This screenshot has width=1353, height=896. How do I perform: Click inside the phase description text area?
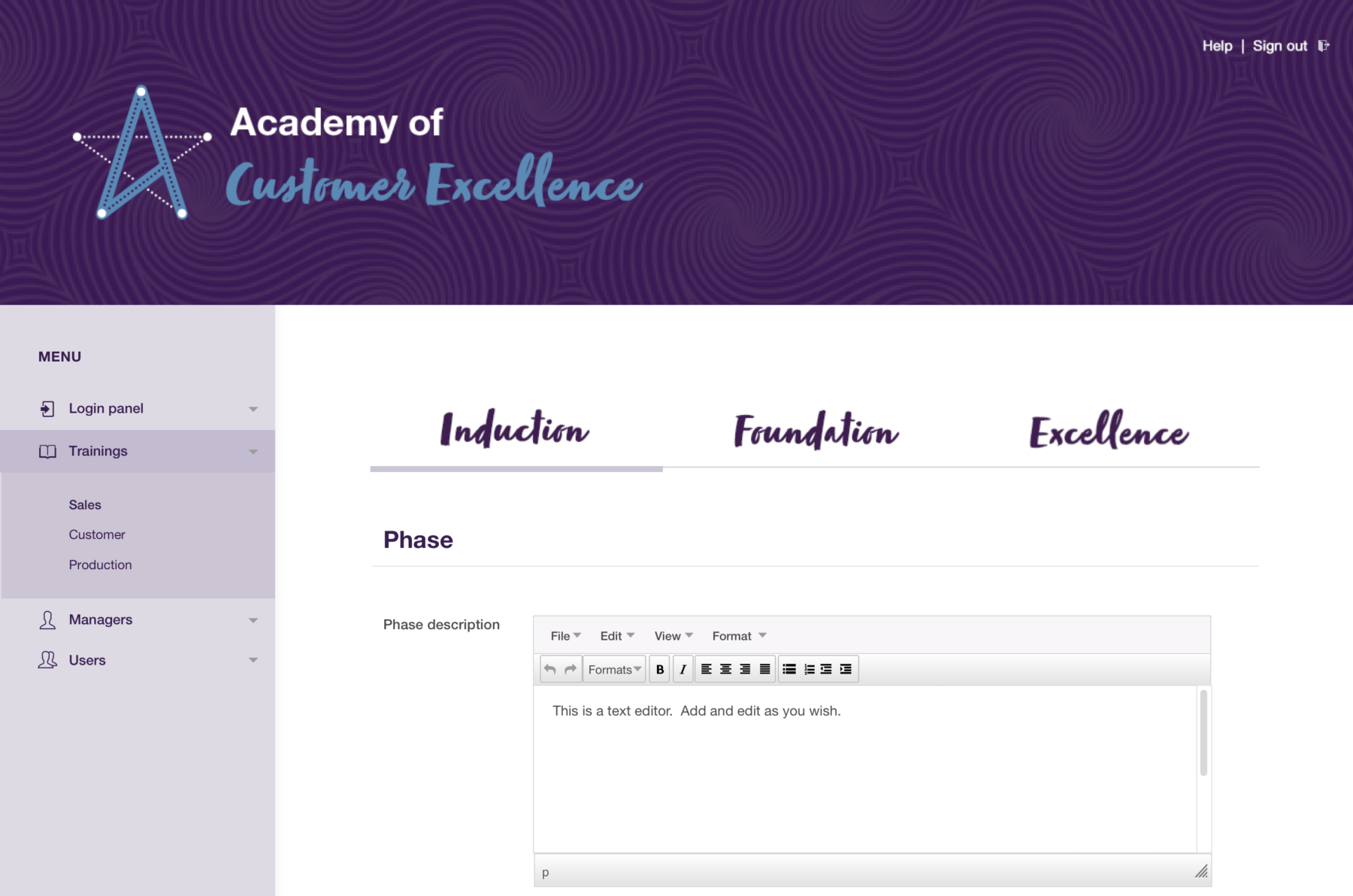(x=864, y=774)
